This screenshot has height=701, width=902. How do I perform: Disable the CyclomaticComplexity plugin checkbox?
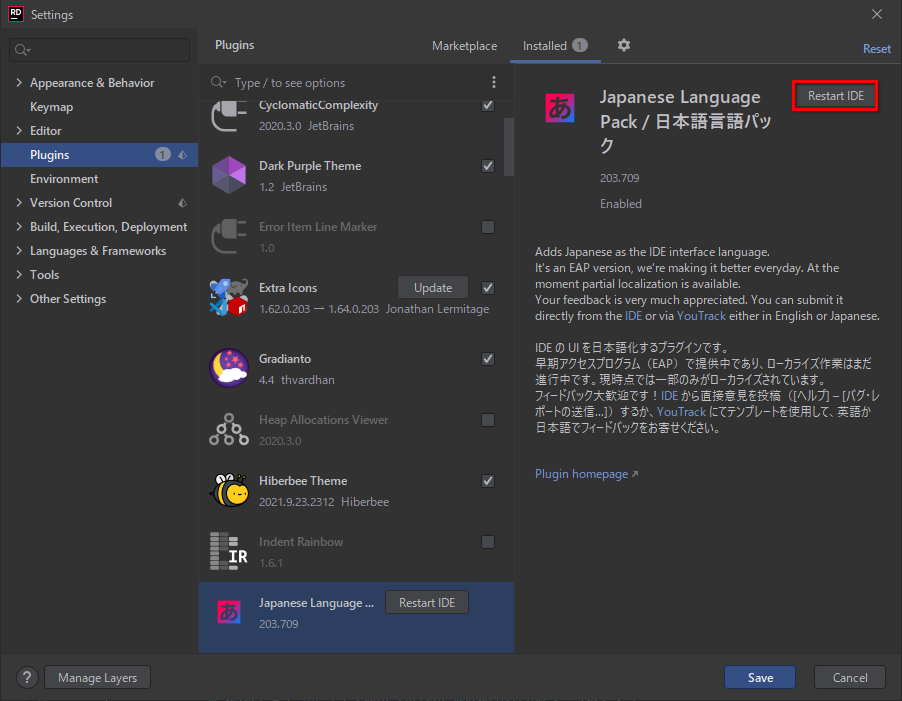click(488, 105)
